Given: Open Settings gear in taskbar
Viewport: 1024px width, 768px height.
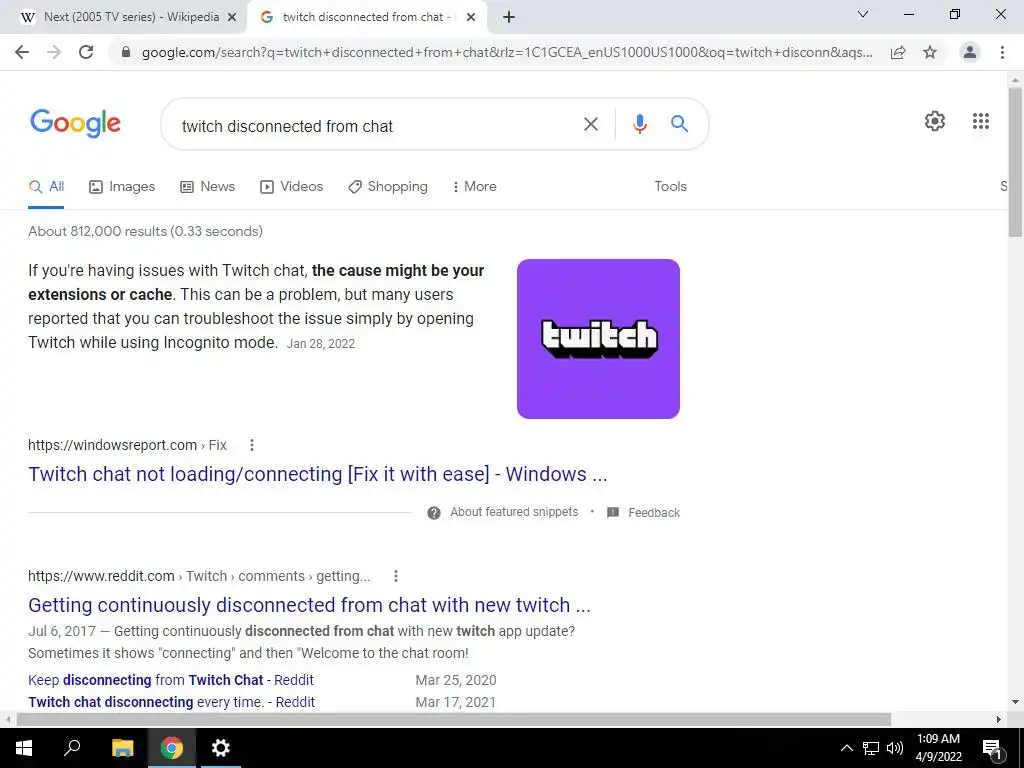Looking at the screenshot, I should pyautogui.click(x=221, y=748).
